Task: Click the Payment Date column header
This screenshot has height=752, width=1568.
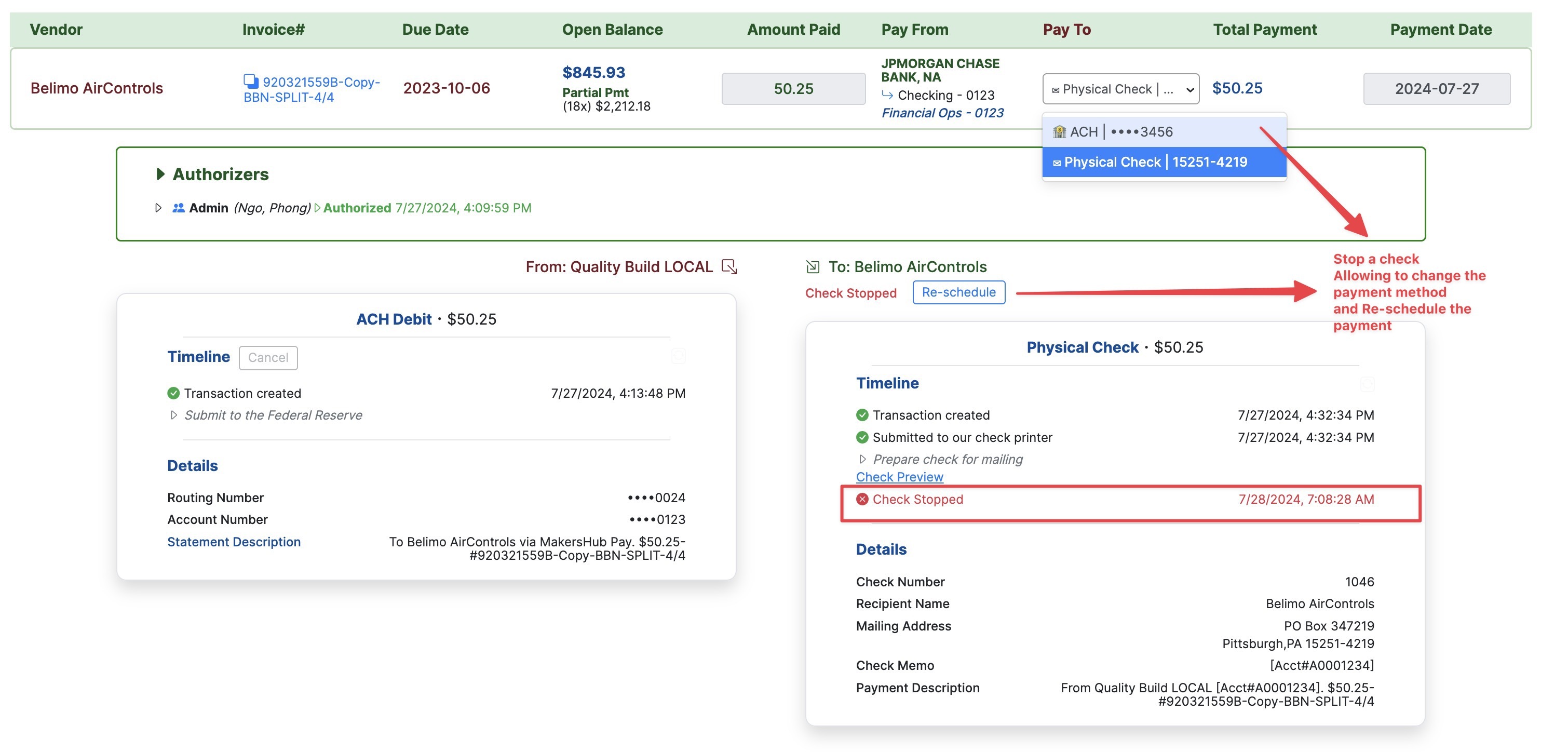Action: coord(1441,30)
